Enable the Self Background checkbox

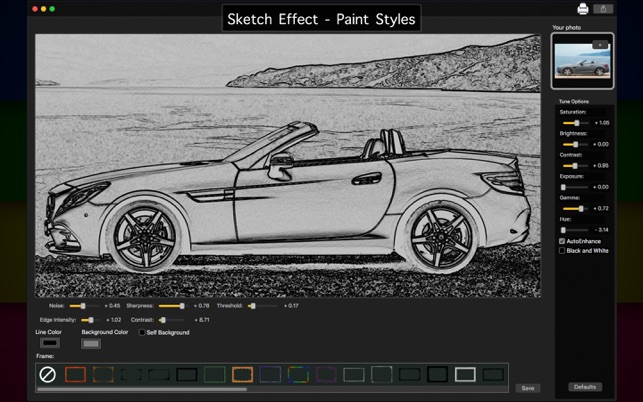[142, 332]
